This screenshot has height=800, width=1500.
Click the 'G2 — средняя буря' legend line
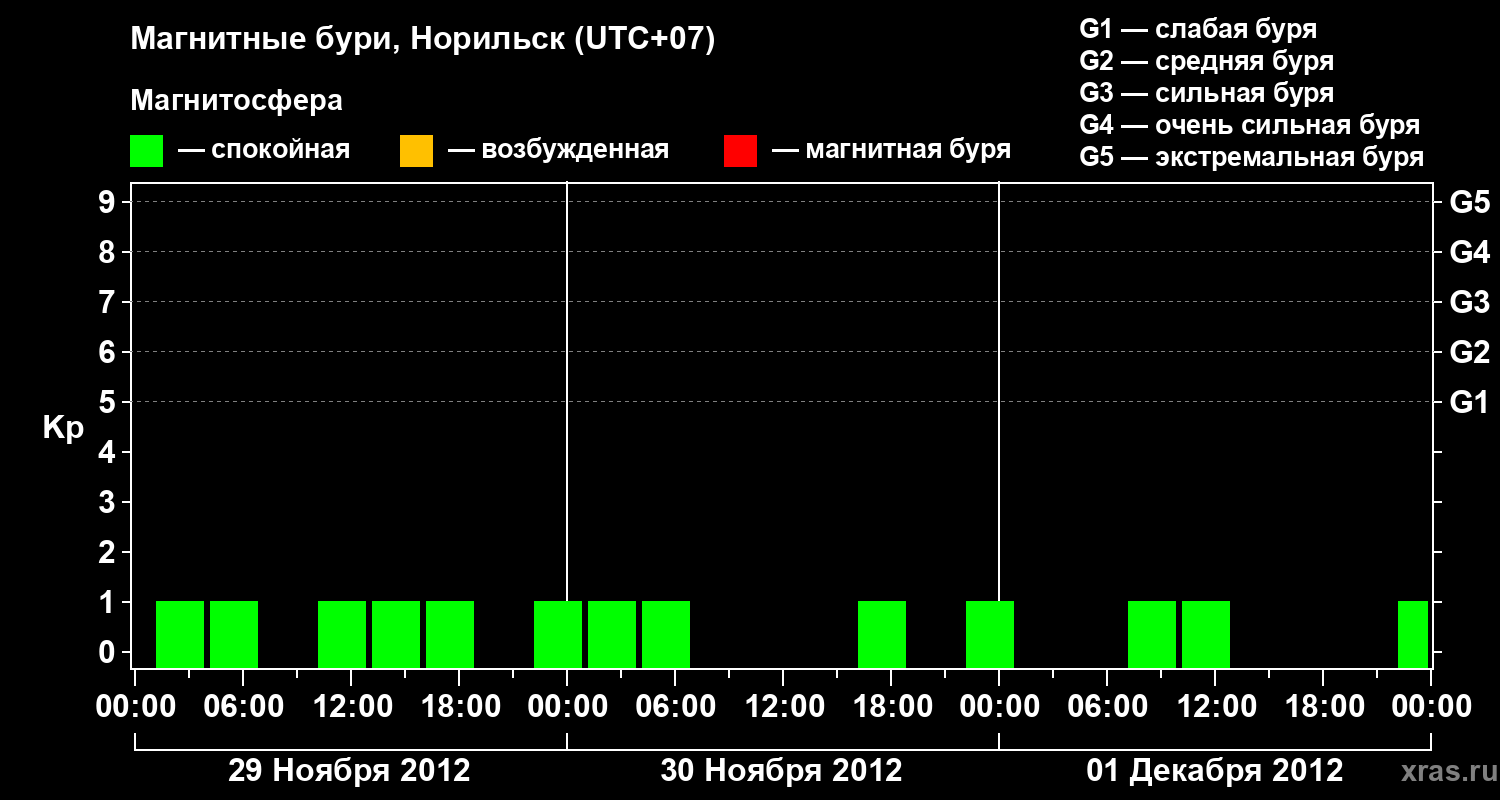point(1207,61)
